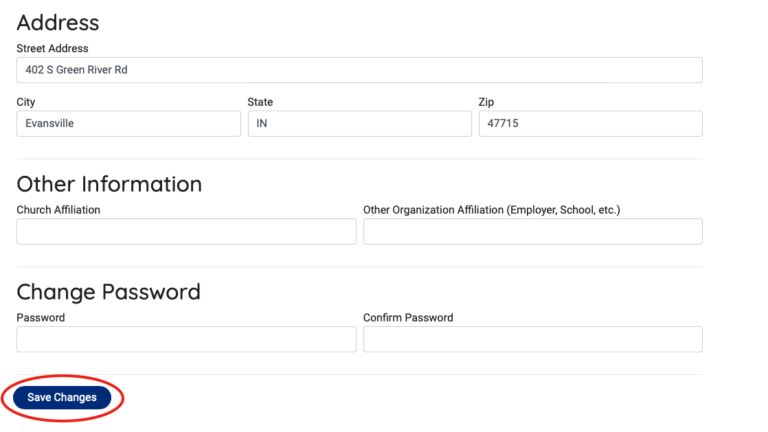This screenshot has height=432, width=768.
Task: Click the Street Address label text
Action: pos(52,48)
